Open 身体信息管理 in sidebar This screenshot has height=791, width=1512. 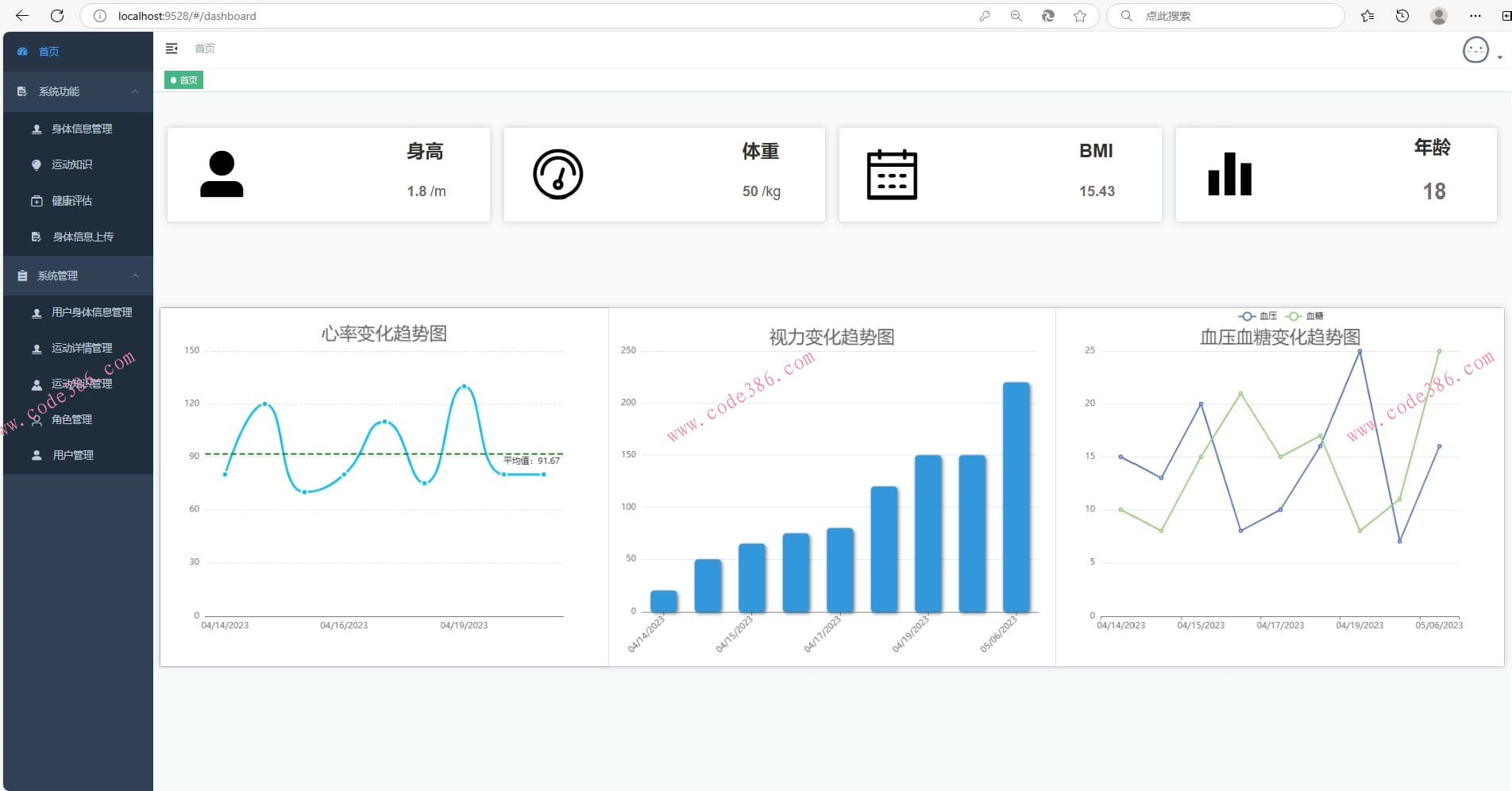[82, 129]
